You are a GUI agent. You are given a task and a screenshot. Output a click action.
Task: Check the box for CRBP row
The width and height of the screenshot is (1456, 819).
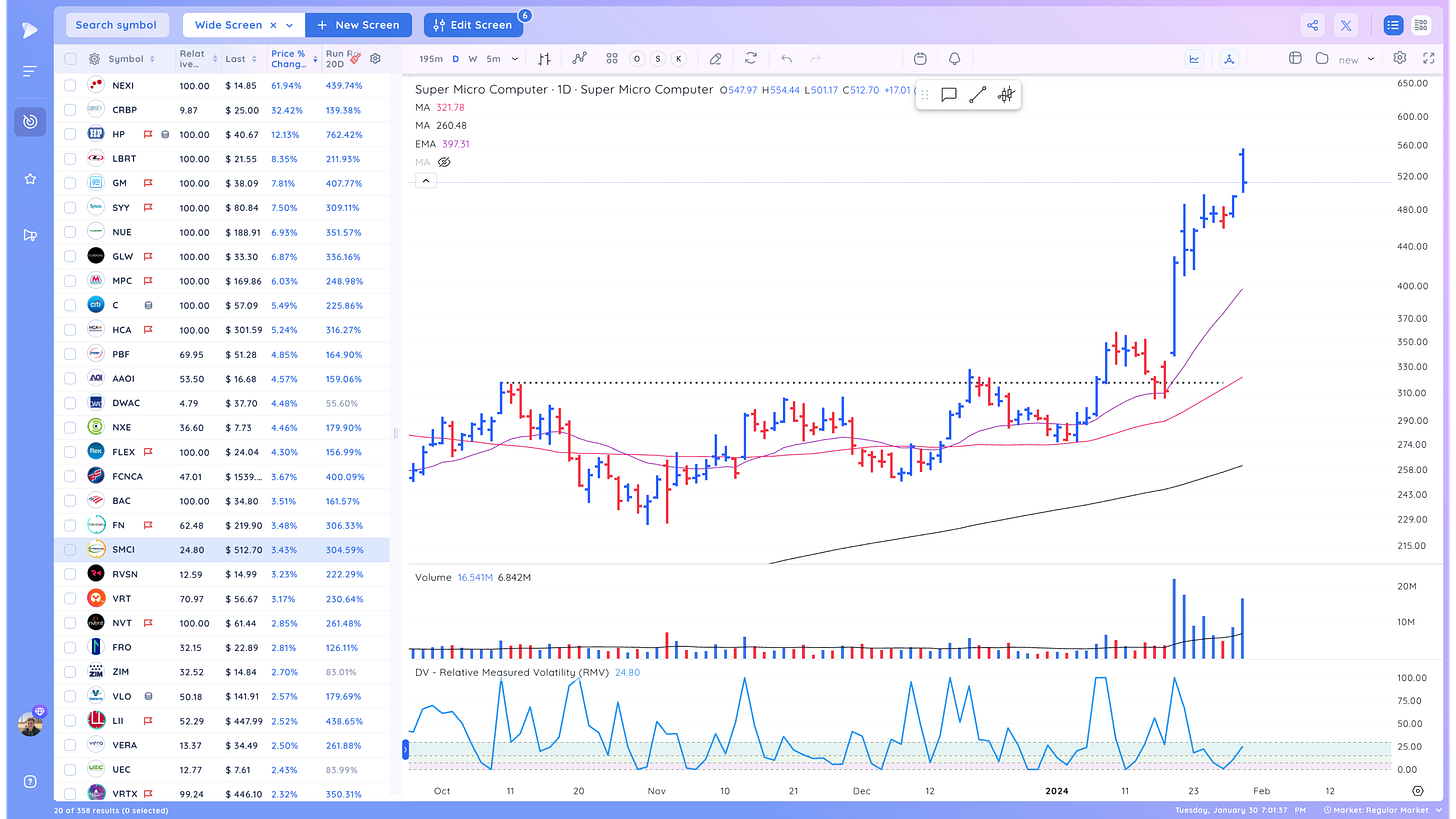70,110
